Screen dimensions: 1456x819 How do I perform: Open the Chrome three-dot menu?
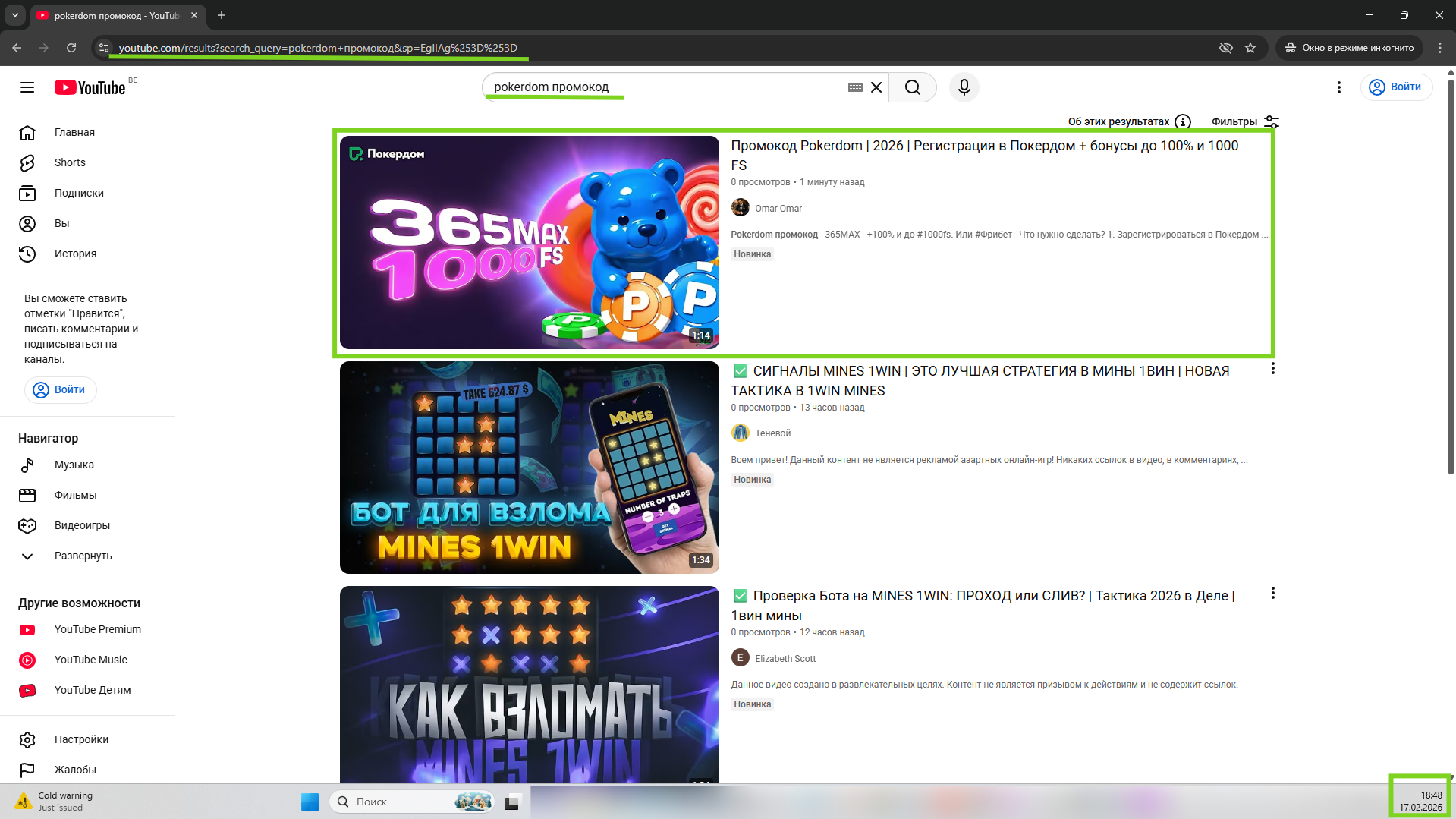pos(1440,48)
